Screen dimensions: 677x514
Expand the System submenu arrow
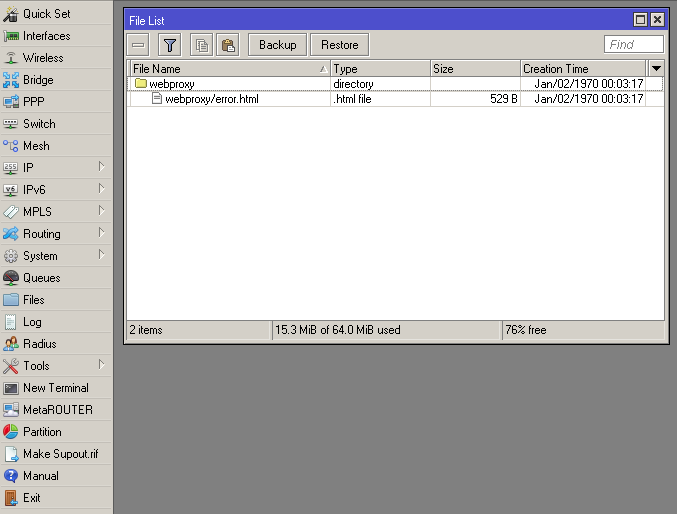(101, 255)
